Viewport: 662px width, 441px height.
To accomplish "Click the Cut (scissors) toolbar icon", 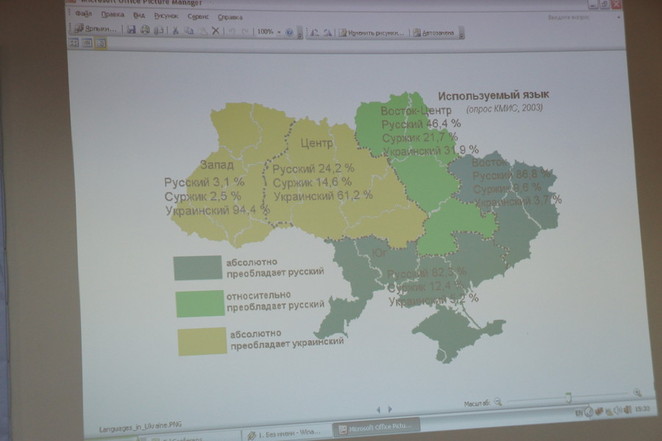I will point(175,31).
